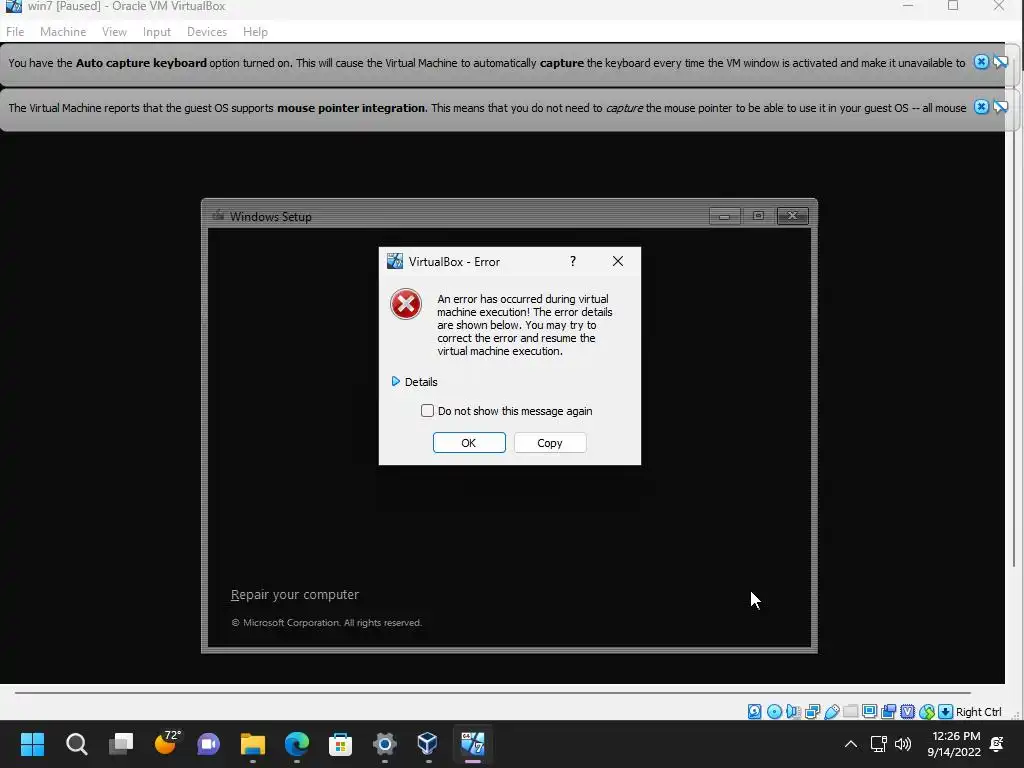This screenshot has width=1024, height=768.
Task: Open Oracle VM VirtualBox Manager from taskbar
Action: [428, 744]
